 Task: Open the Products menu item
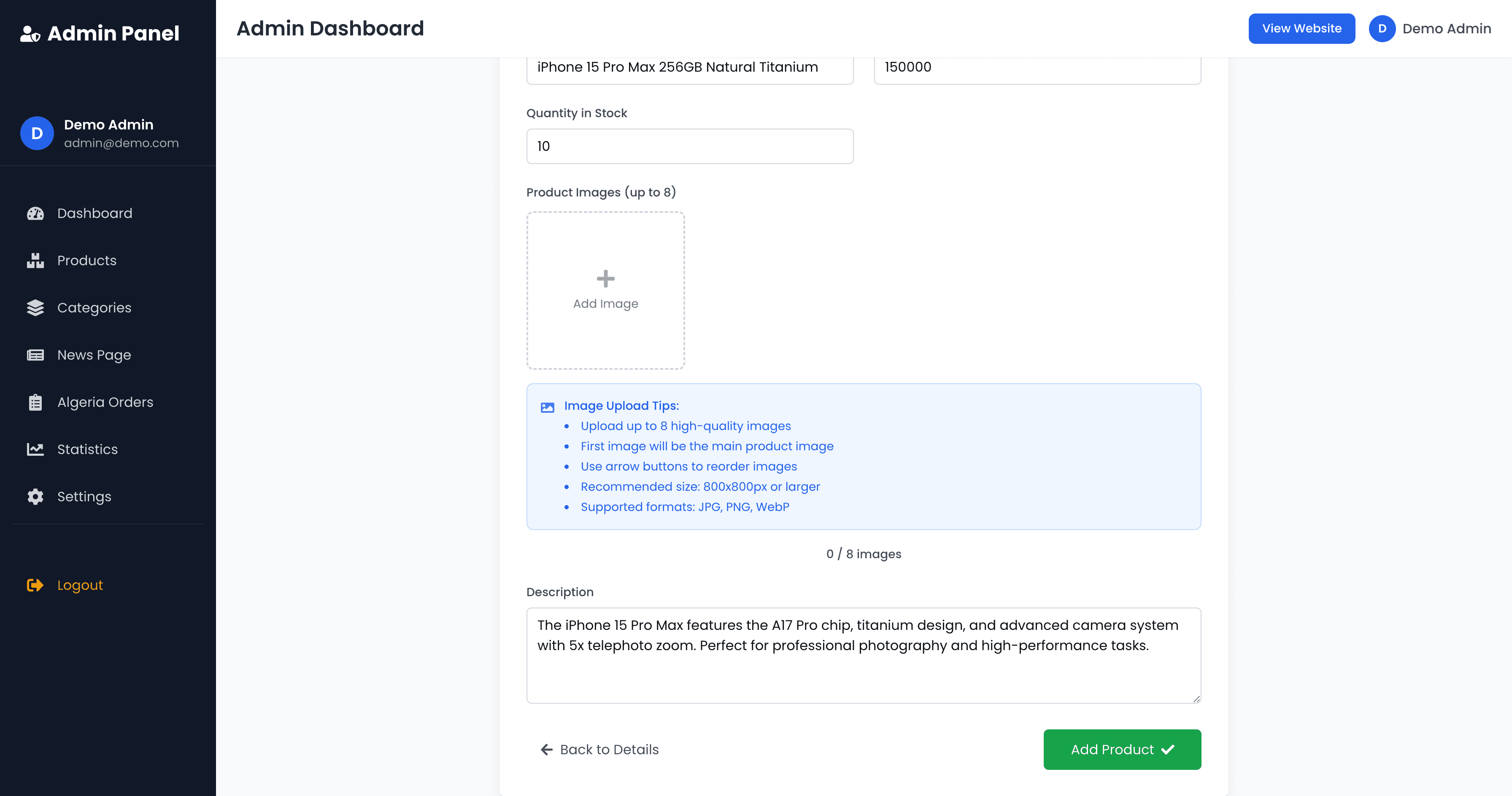(87, 261)
